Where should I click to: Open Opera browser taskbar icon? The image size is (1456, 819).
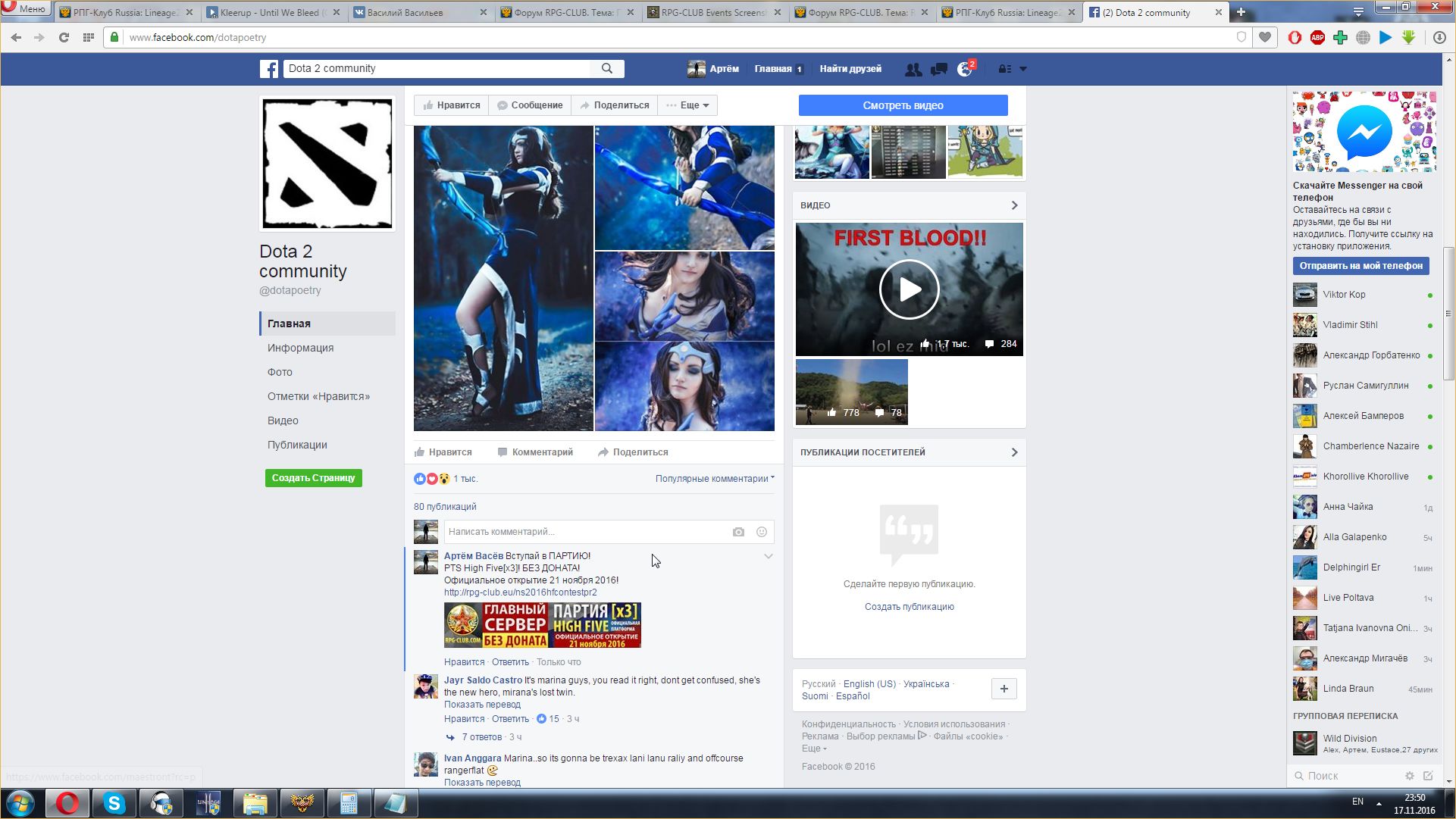[x=67, y=803]
